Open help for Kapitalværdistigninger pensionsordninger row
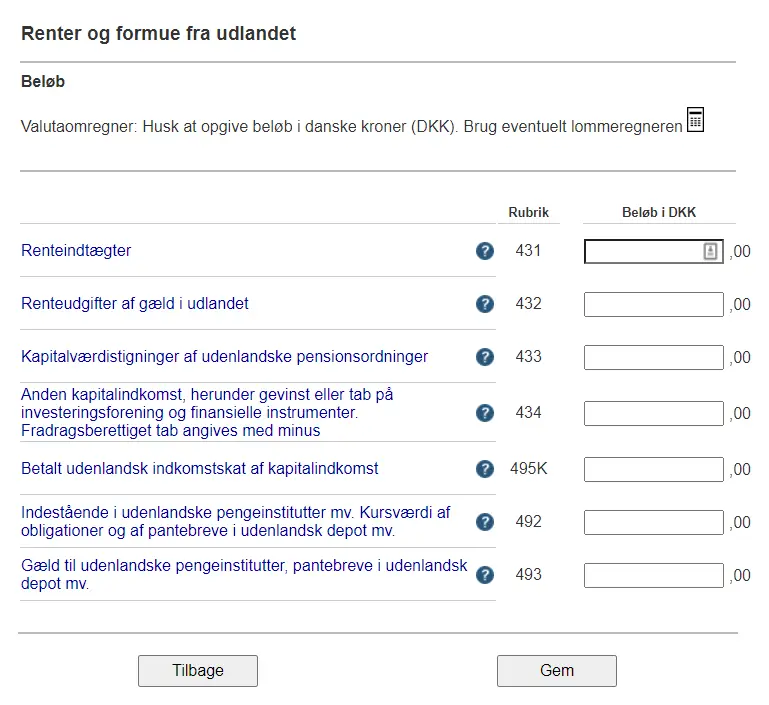The height and width of the screenshot is (705, 769). [485, 357]
